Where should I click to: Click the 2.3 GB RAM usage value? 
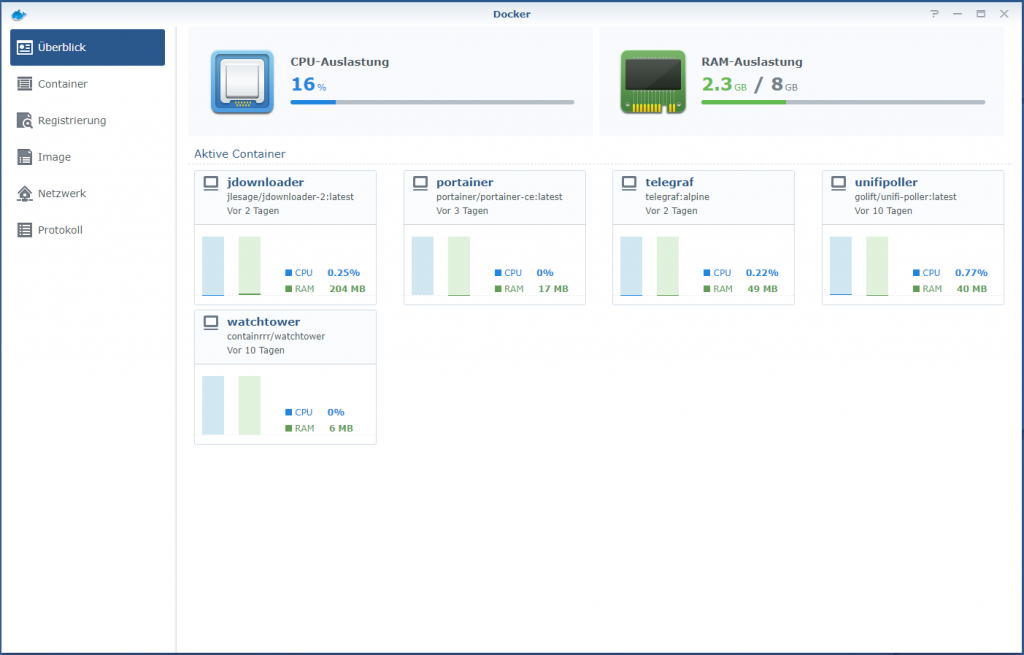point(724,84)
